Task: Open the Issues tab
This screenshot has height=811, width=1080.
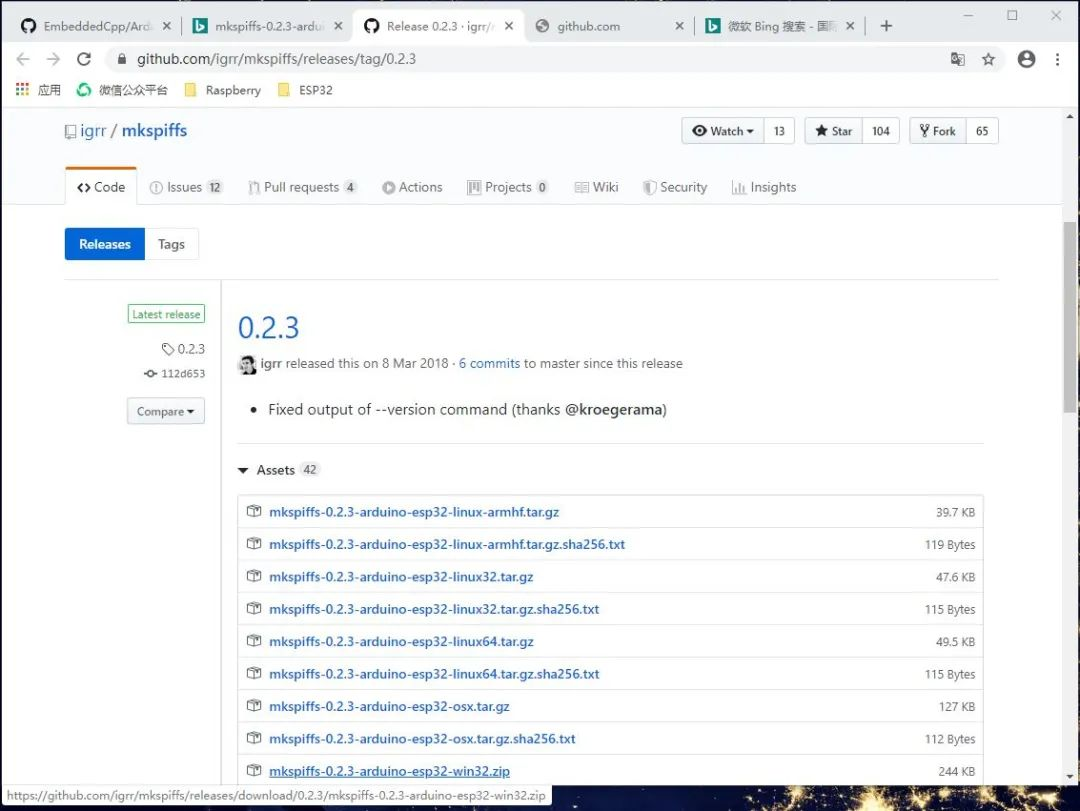Action: [x=185, y=187]
